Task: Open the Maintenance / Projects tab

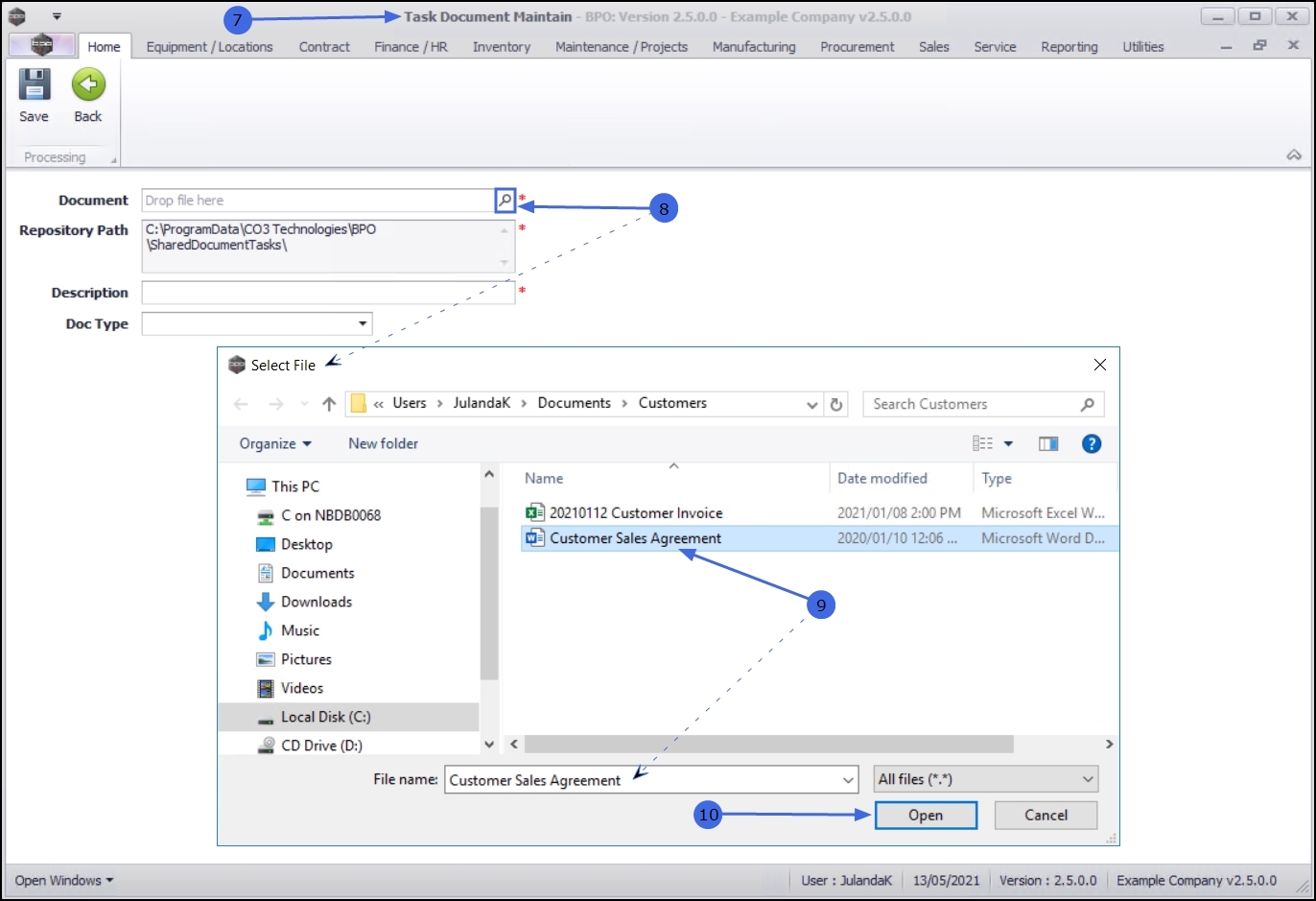Action: (x=622, y=46)
